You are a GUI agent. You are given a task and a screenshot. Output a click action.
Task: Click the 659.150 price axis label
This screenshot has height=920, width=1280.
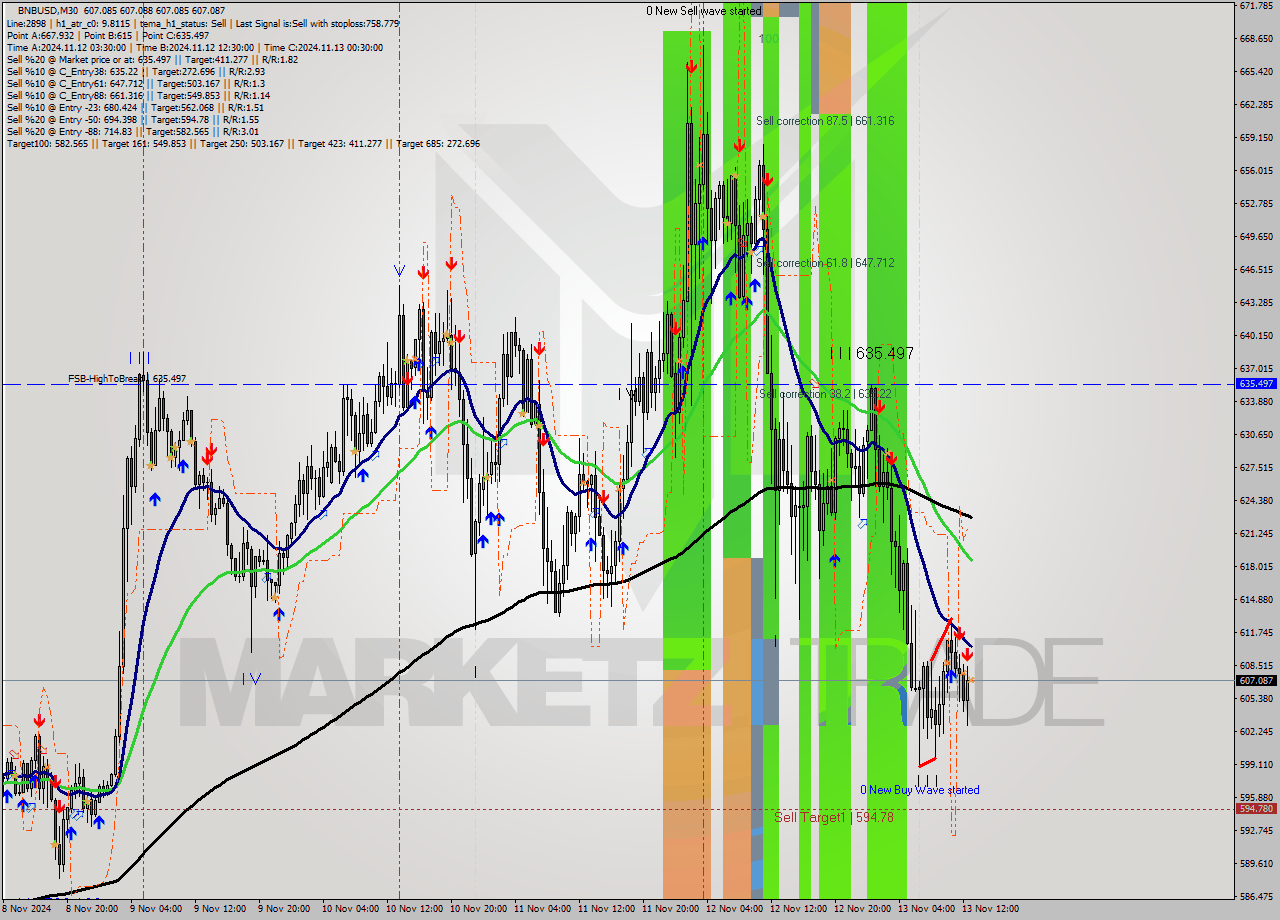click(x=1255, y=138)
